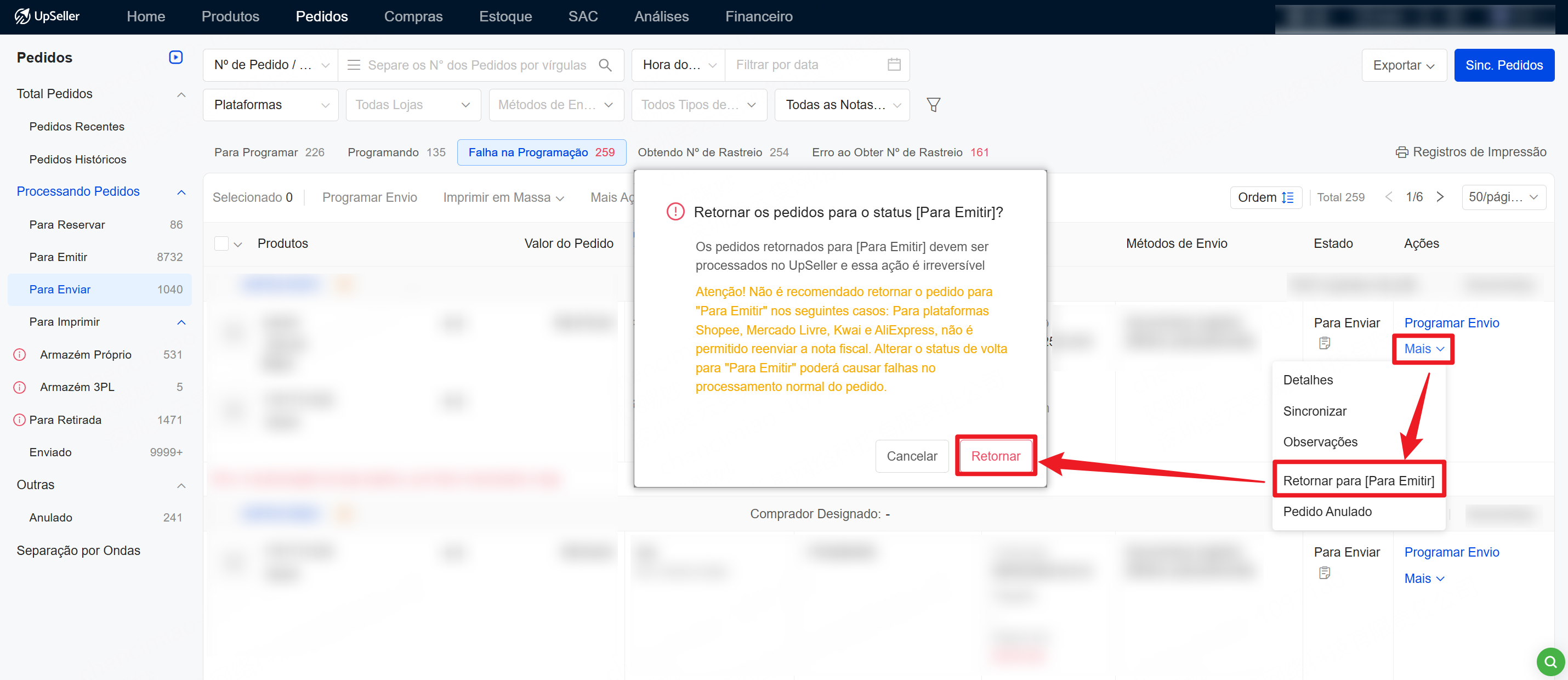Toggle the select-all orders checkbox
The width and height of the screenshot is (1568, 680).
tap(221, 243)
